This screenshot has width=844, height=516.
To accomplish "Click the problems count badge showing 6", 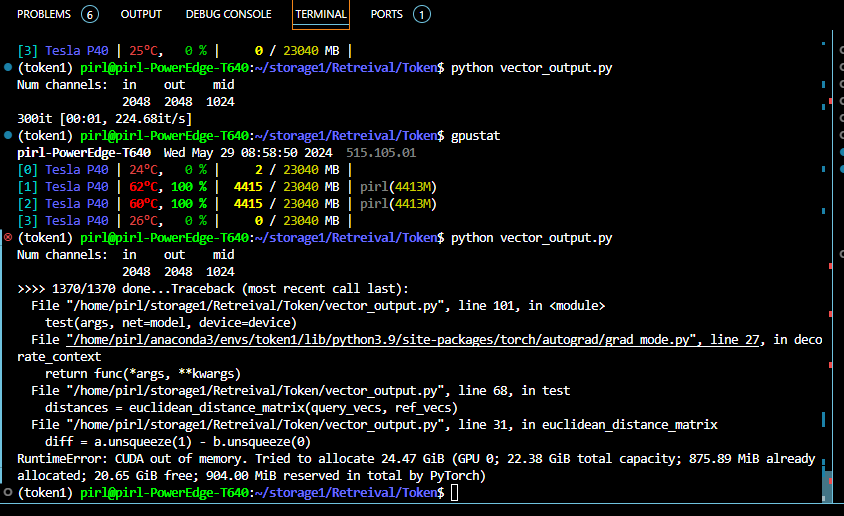I will pyautogui.click(x=90, y=15).
